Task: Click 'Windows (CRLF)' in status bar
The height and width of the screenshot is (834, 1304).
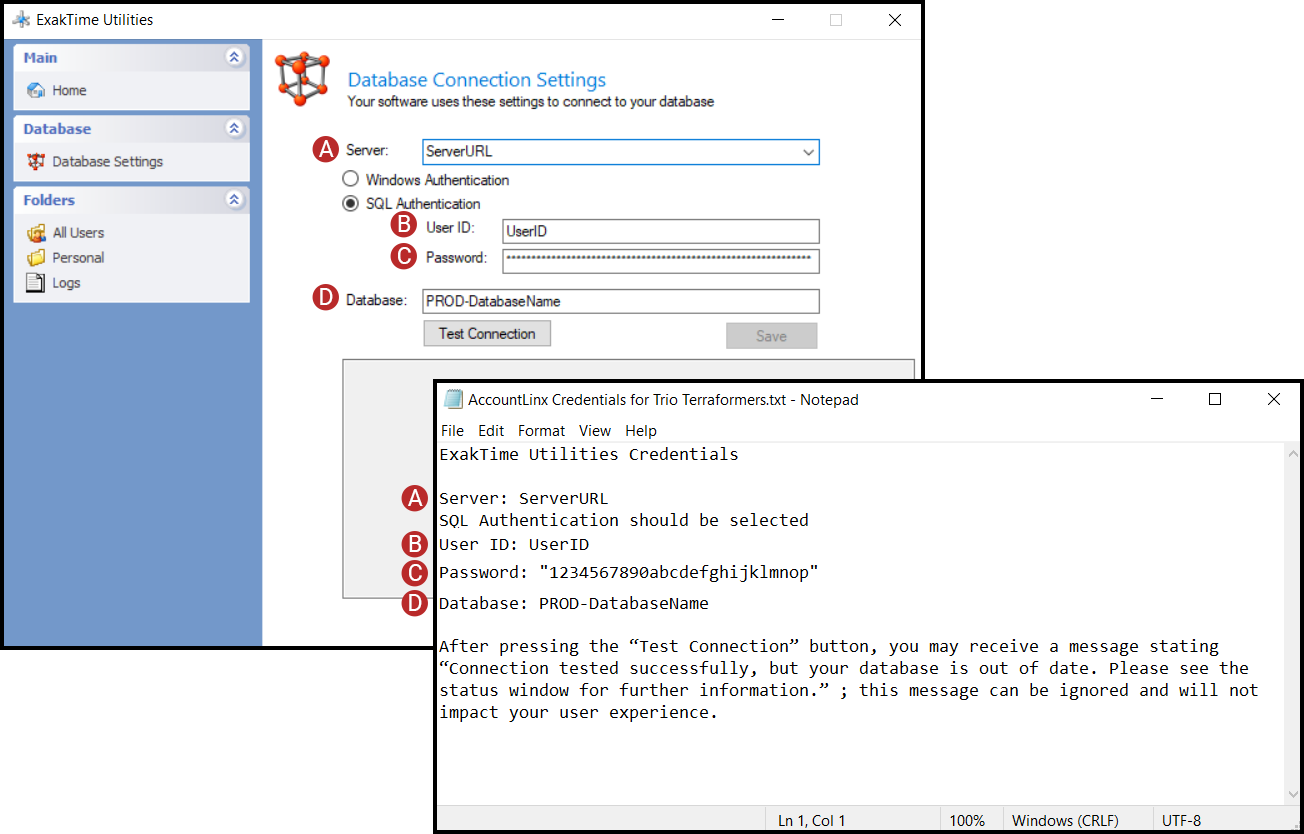Action: click(1066, 820)
